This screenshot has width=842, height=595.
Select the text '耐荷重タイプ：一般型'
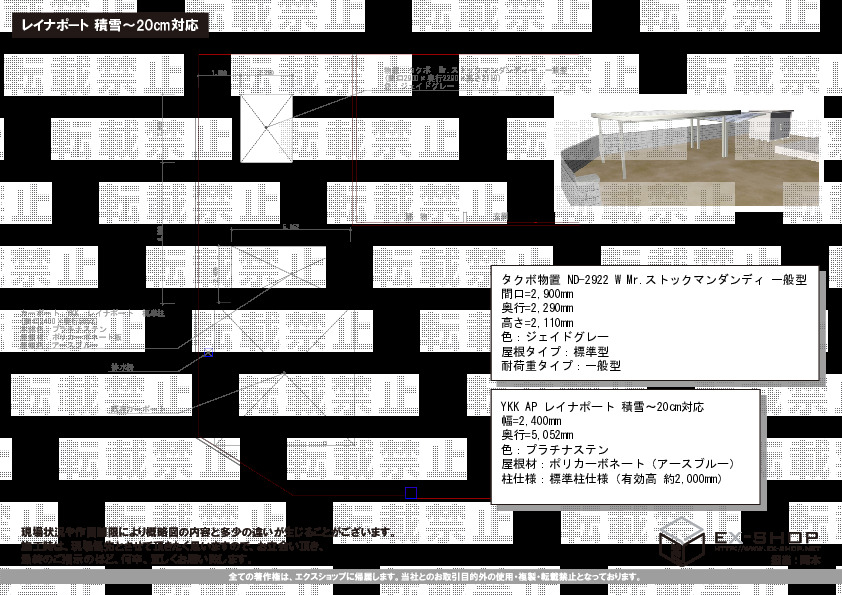pos(561,366)
